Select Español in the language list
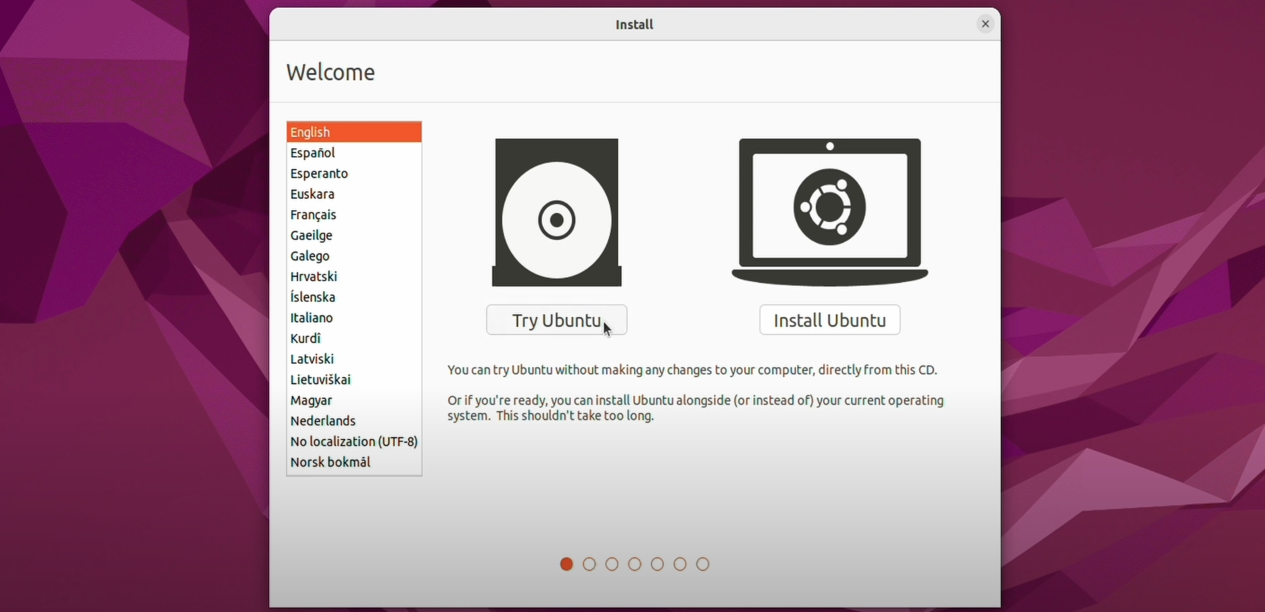 [354, 153]
